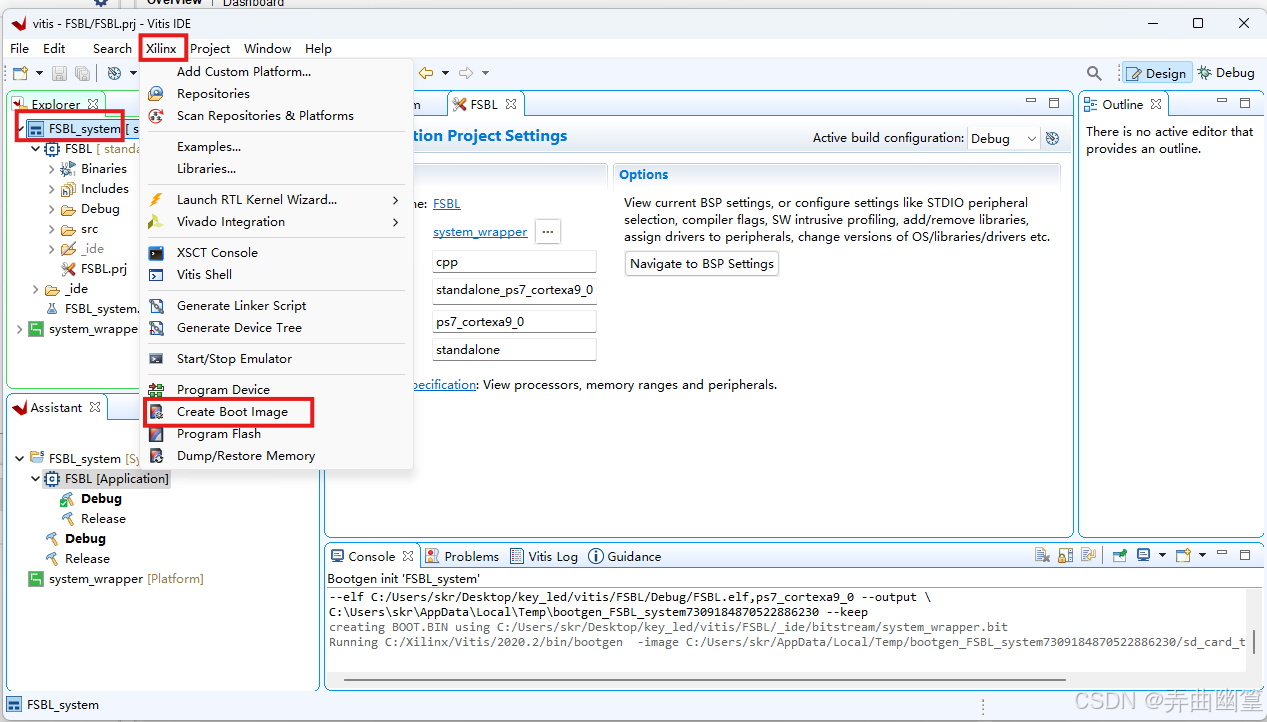Toggle console Scroll Lock icon
The height and width of the screenshot is (722, 1267).
[x=1064, y=555]
